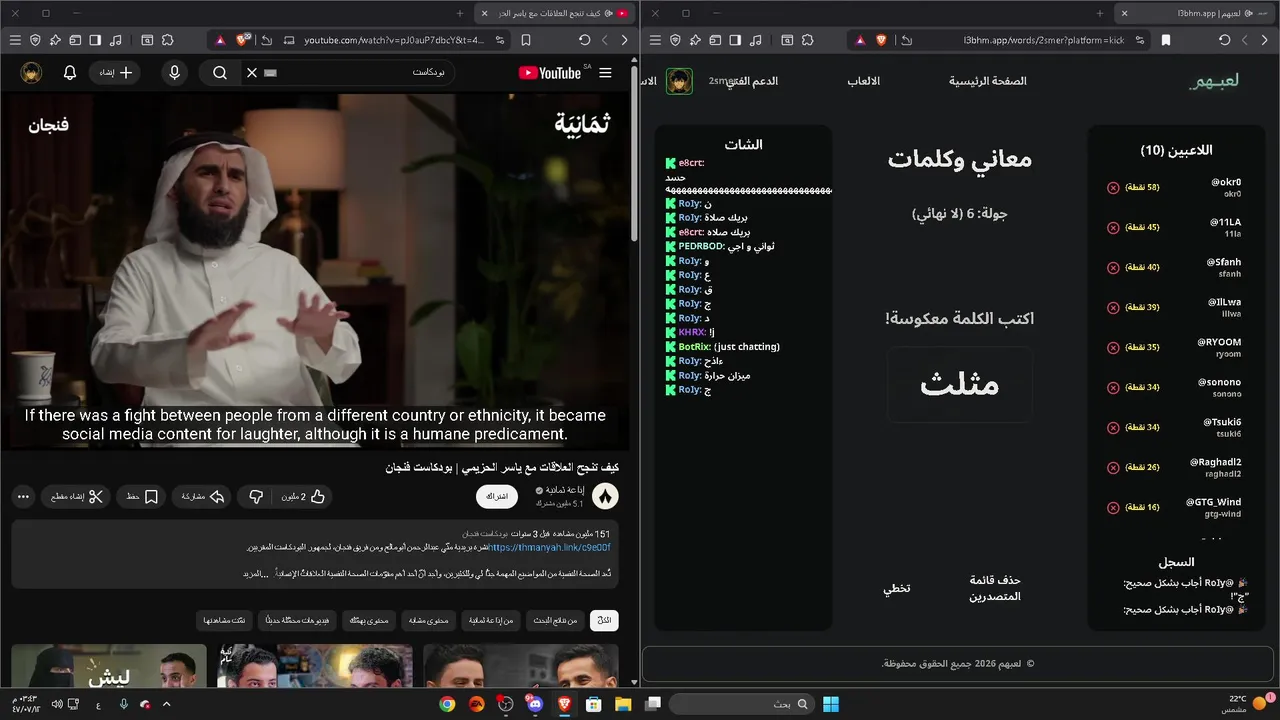Click the تخطي skip button
Screen dimensions: 1280x720
pyautogui.click(x=896, y=589)
